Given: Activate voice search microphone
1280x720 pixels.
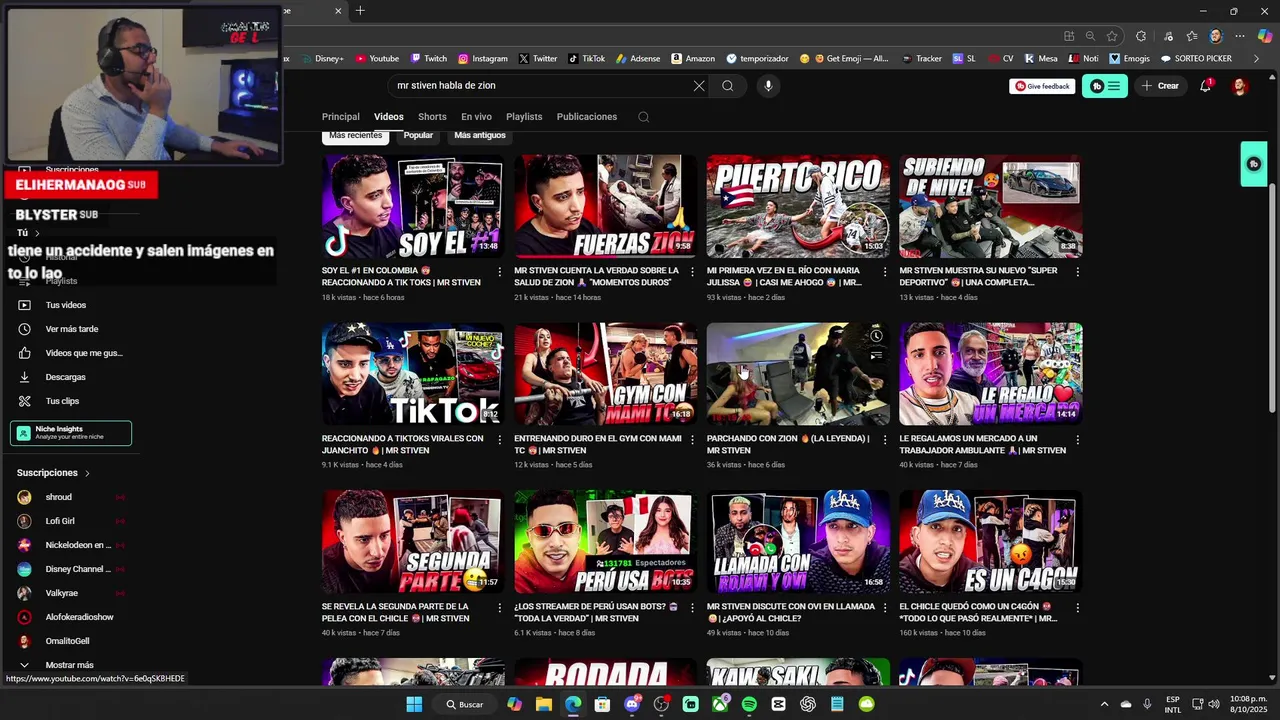Looking at the screenshot, I should pyautogui.click(x=768, y=86).
